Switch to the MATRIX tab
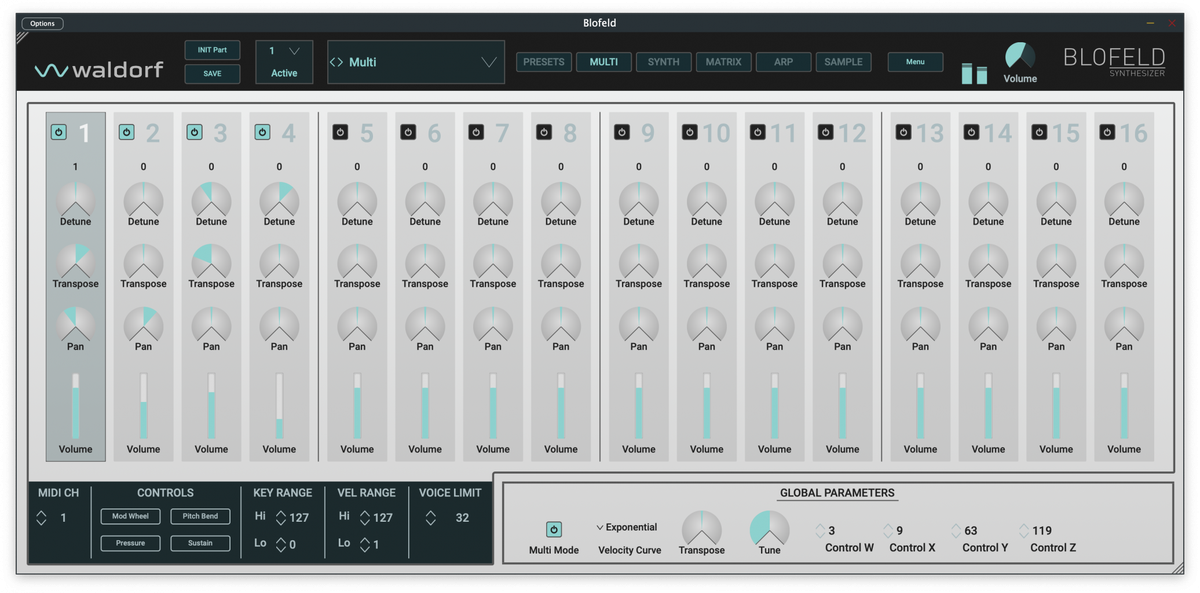 click(x=723, y=62)
